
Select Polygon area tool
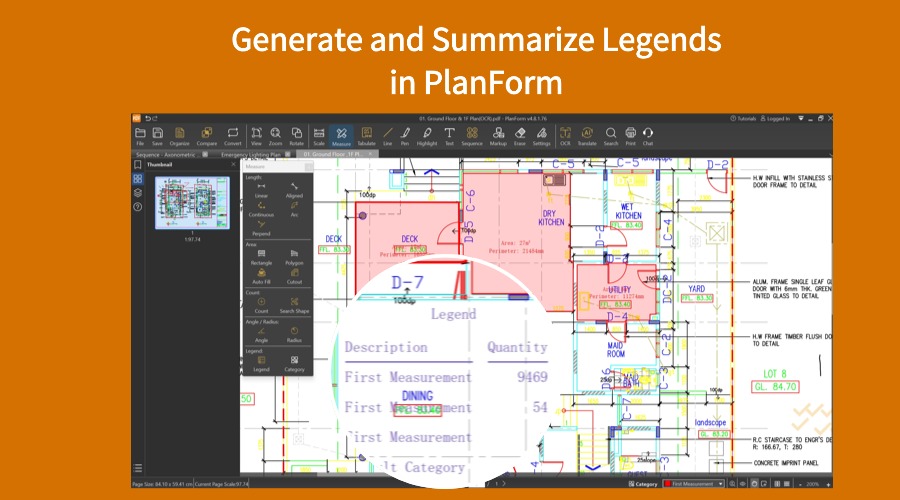(x=294, y=257)
